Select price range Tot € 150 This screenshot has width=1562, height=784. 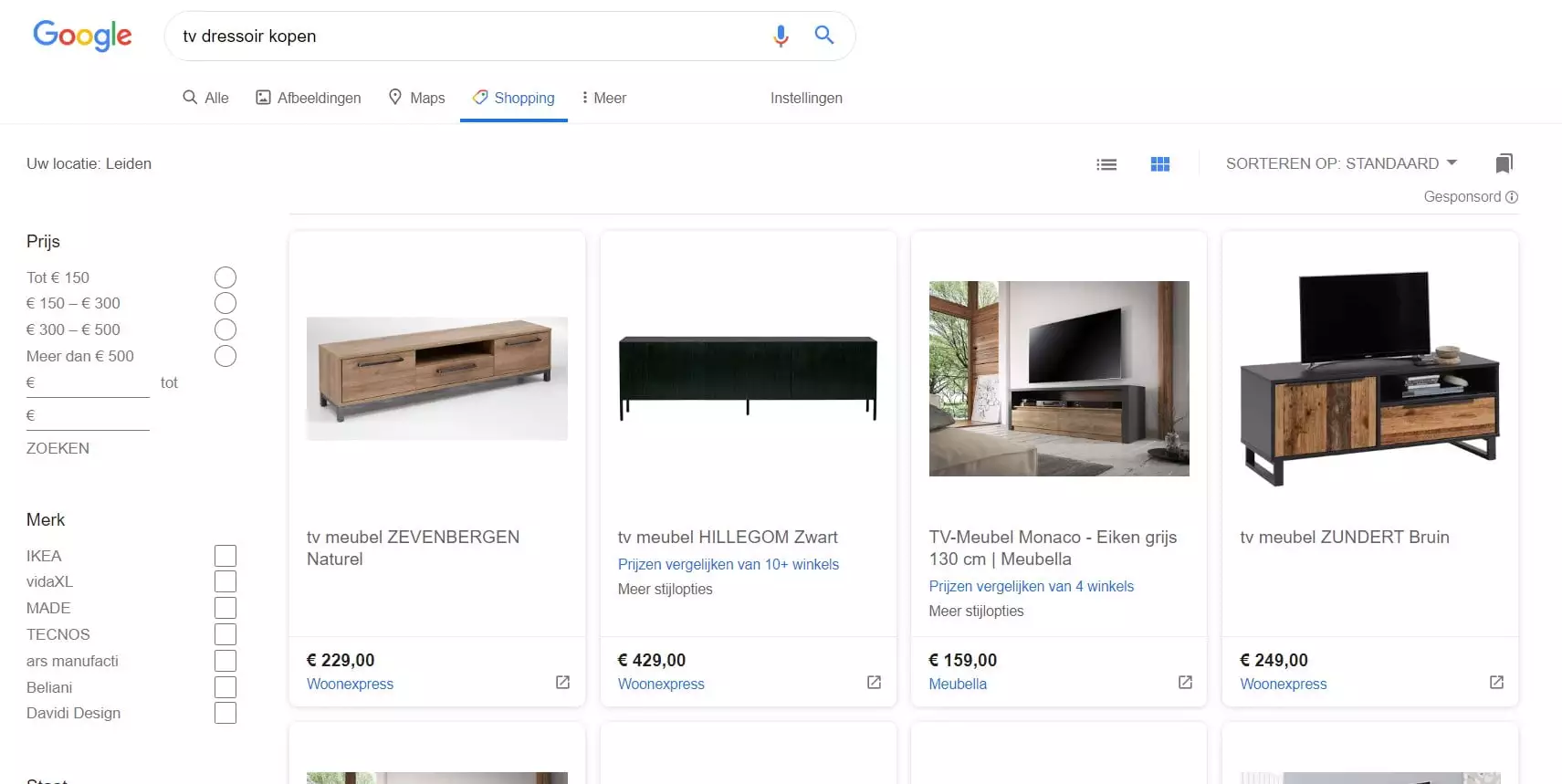(225, 277)
